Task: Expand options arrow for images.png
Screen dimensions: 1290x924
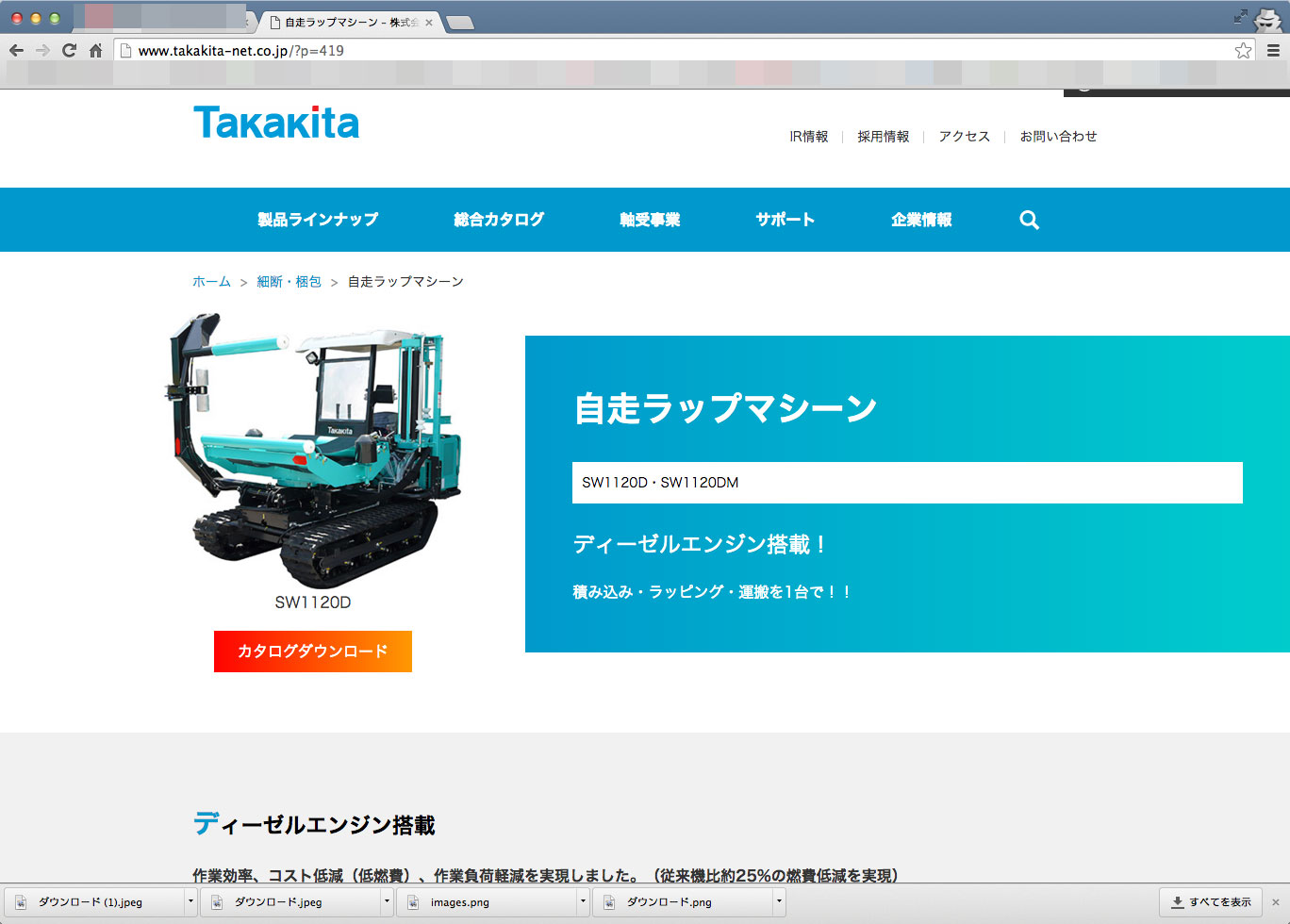Action: 583,902
